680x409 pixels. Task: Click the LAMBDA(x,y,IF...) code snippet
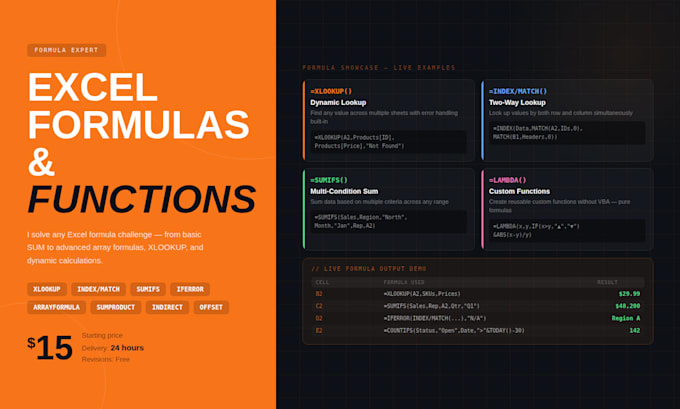[567, 231]
